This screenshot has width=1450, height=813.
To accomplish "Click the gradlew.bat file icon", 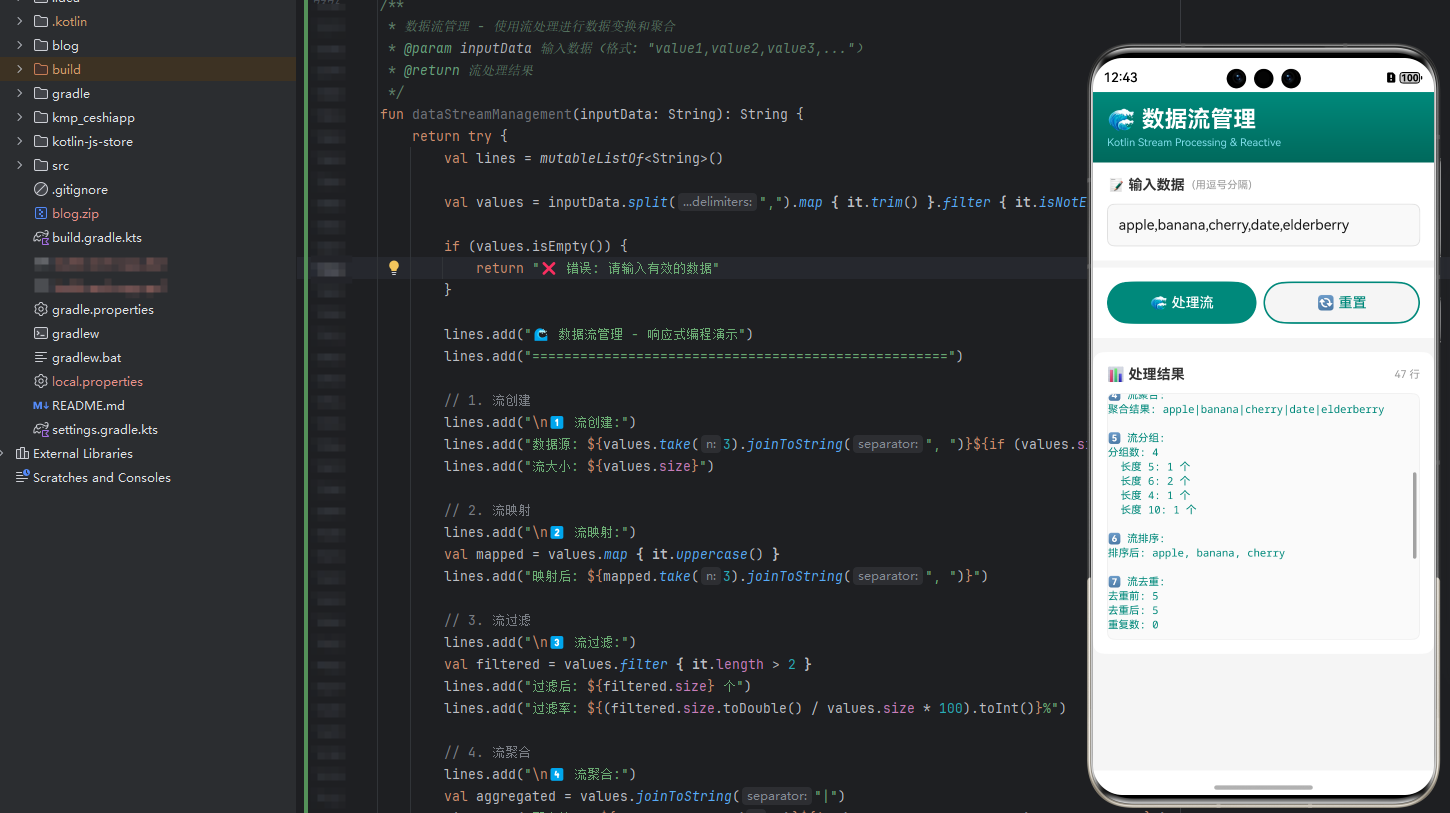I will click(x=41, y=357).
